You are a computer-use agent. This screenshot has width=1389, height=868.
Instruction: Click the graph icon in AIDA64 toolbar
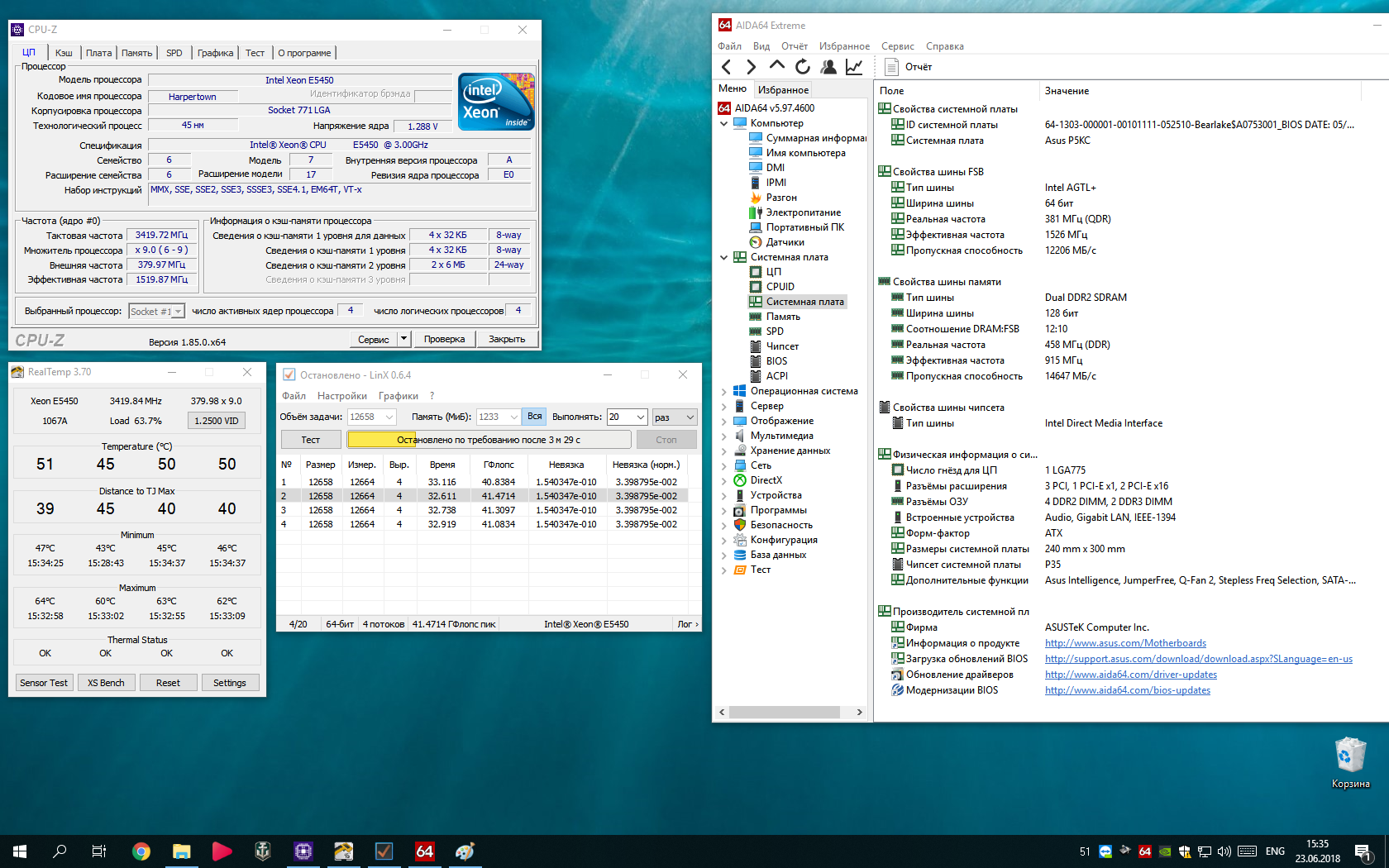coord(854,67)
